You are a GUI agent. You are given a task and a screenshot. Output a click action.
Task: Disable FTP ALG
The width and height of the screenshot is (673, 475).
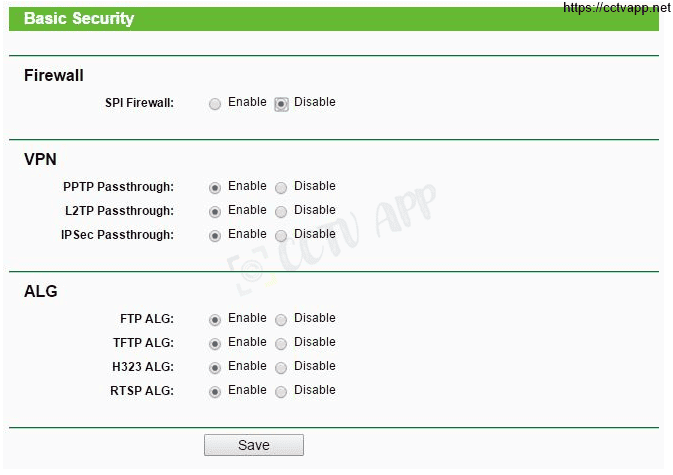(281, 319)
